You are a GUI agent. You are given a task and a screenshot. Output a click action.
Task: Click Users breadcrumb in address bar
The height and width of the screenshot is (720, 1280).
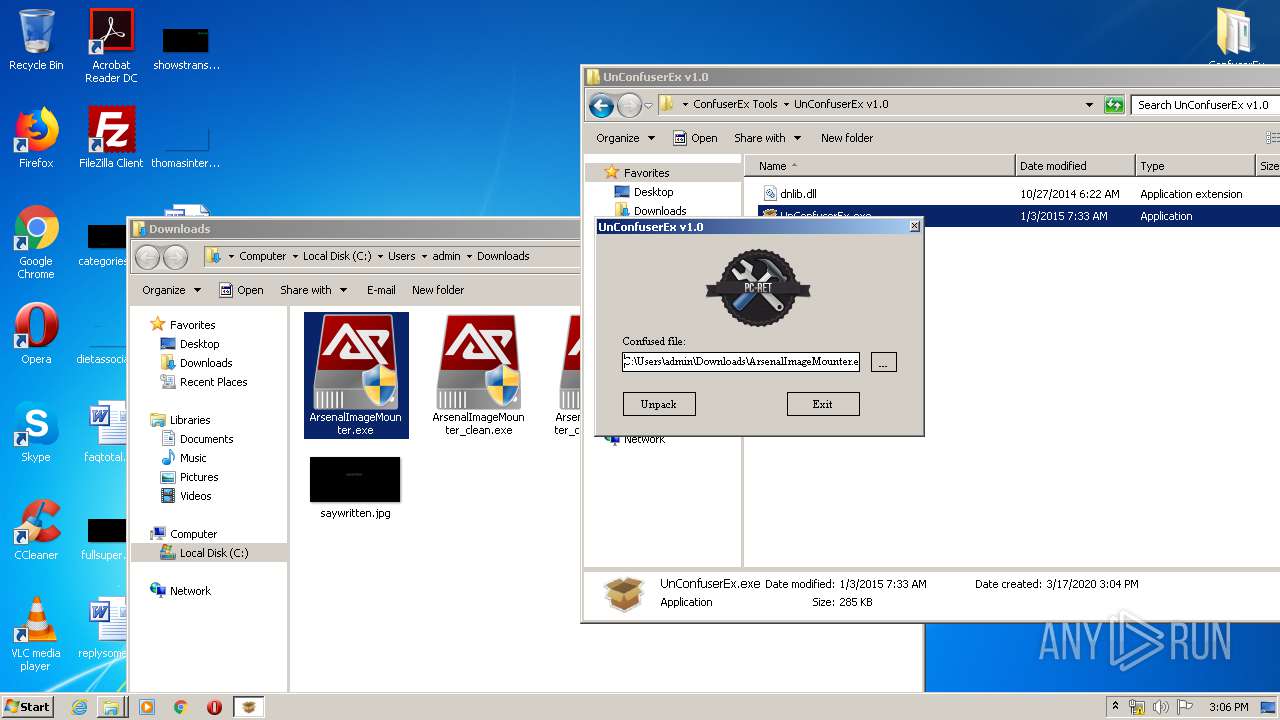(401, 256)
